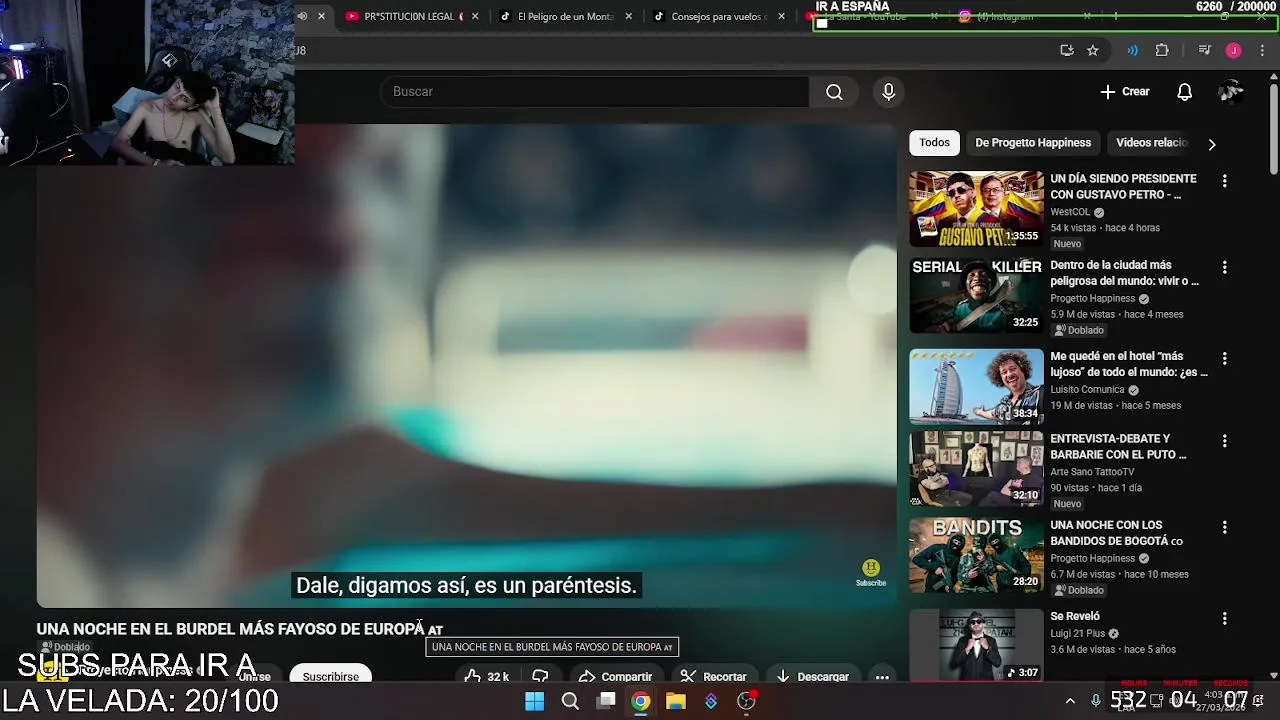Open Chrome media control icon
Image resolution: width=1280 pixels, height=720 pixels.
click(1205, 50)
